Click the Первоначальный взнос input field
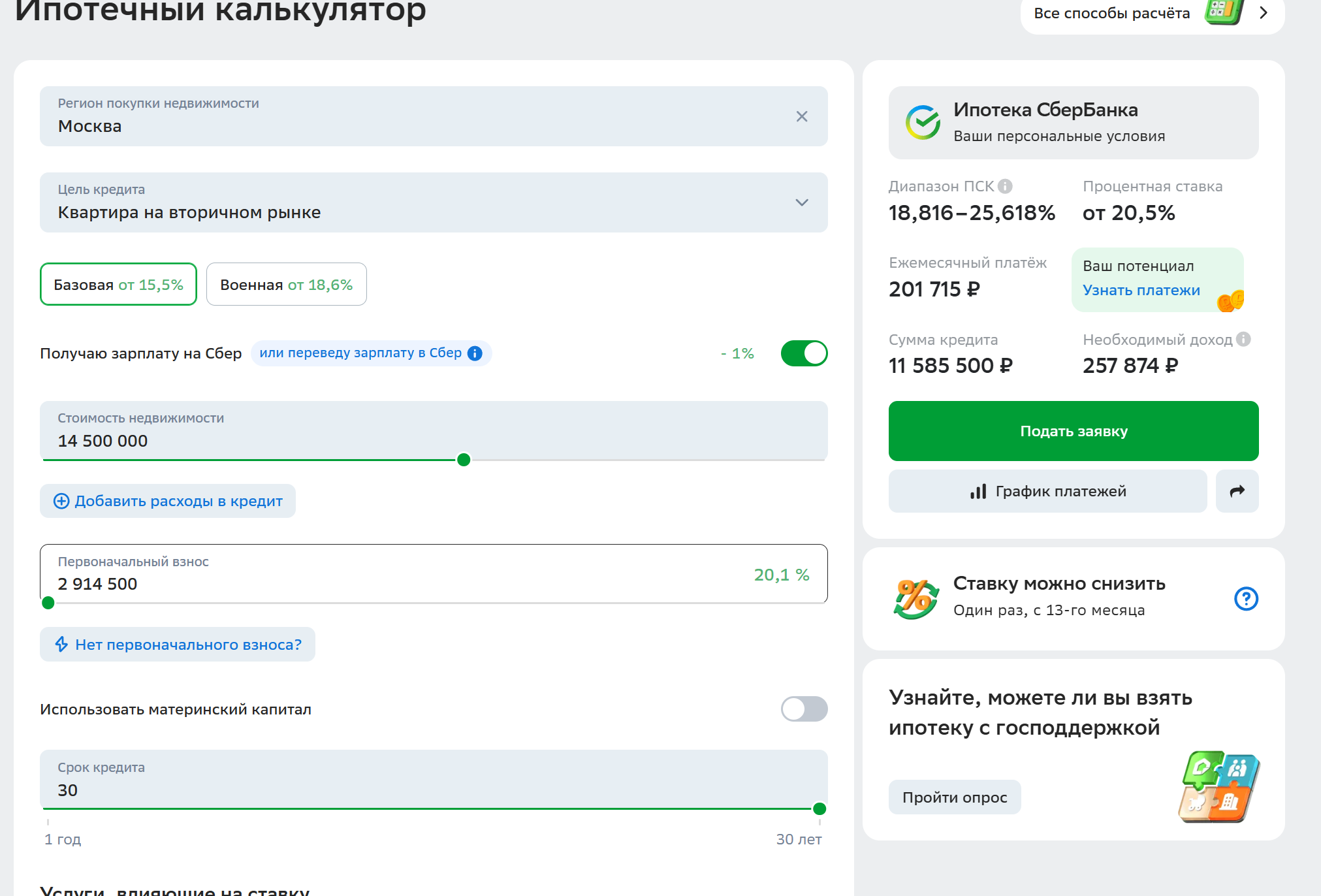Image resolution: width=1321 pixels, height=896 pixels. coord(434,573)
